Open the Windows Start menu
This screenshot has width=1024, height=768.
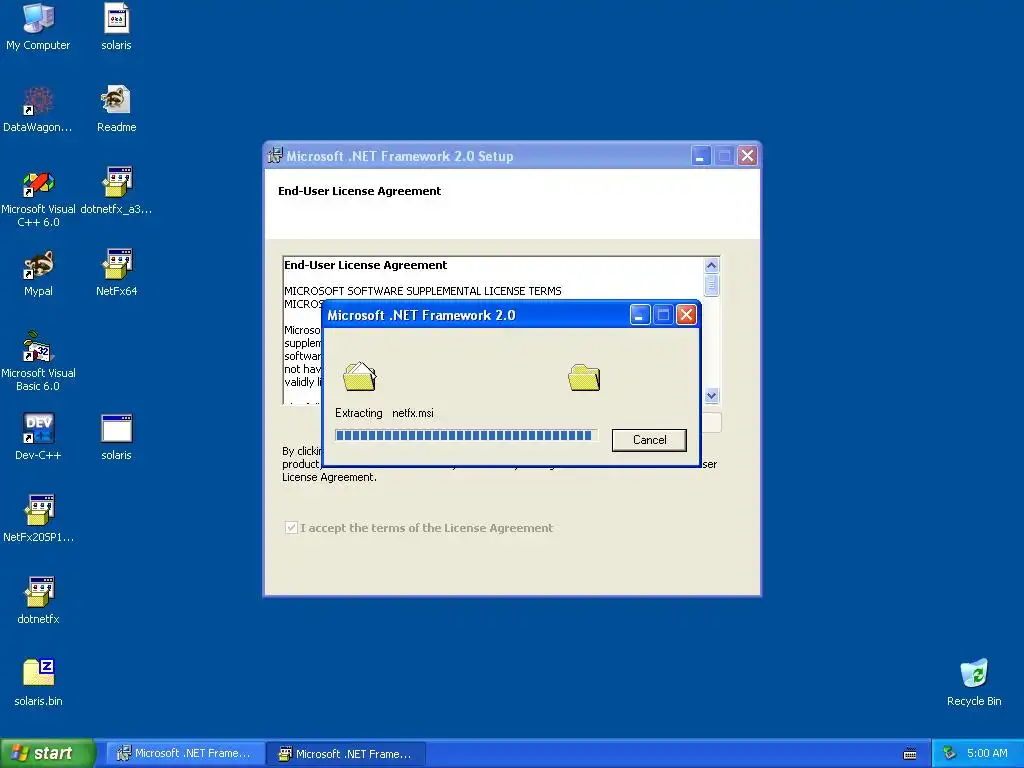(47, 754)
